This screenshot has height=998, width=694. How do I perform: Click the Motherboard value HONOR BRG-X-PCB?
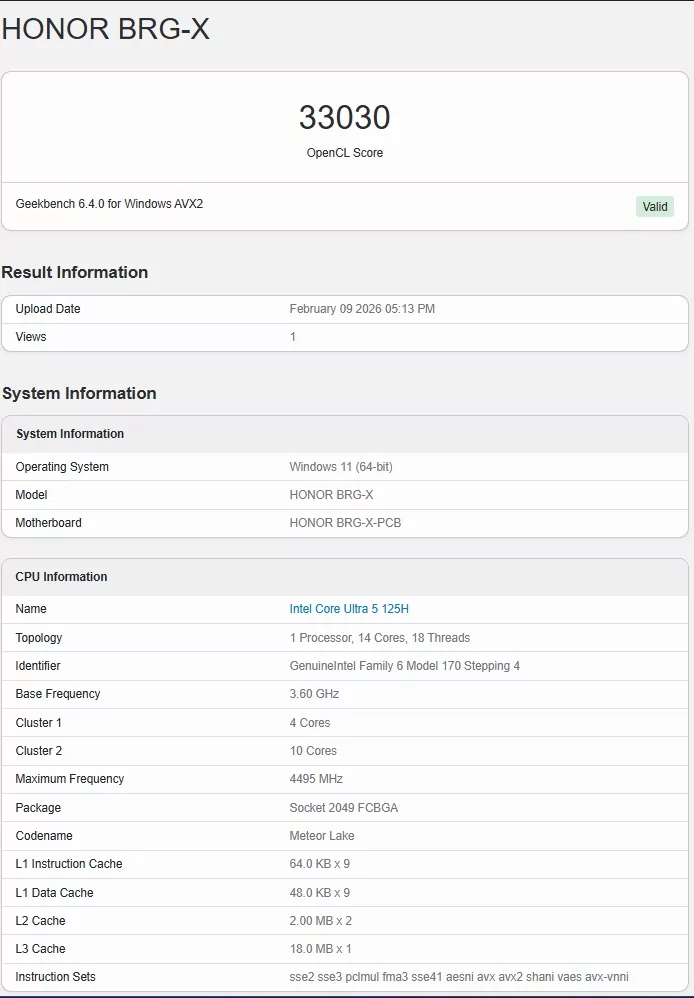[345, 523]
